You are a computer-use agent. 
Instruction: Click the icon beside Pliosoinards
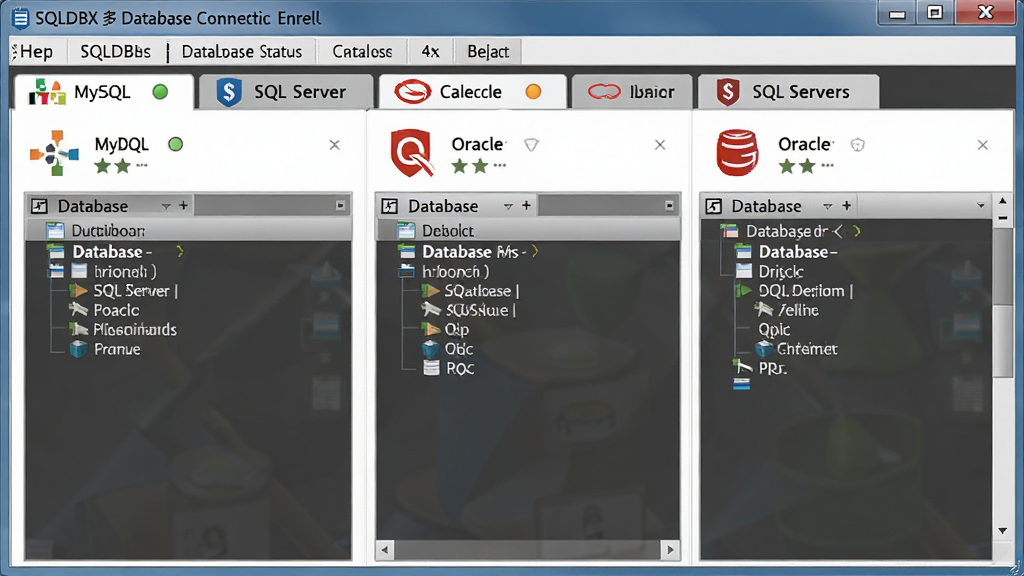[x=79, y=329]
